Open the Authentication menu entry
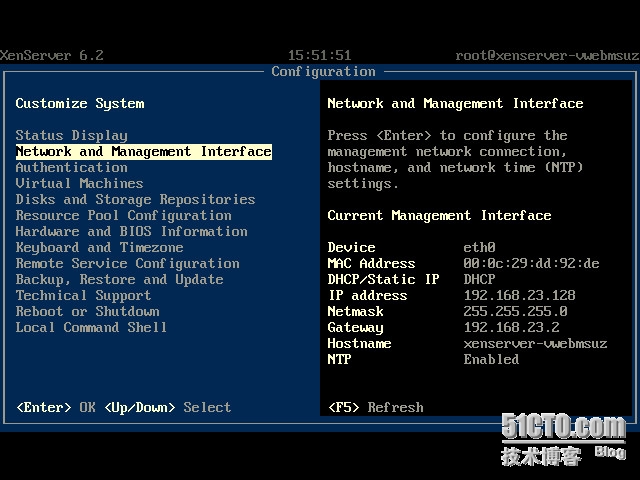This screenshot has width=640, height=480. tap(72, 167)
